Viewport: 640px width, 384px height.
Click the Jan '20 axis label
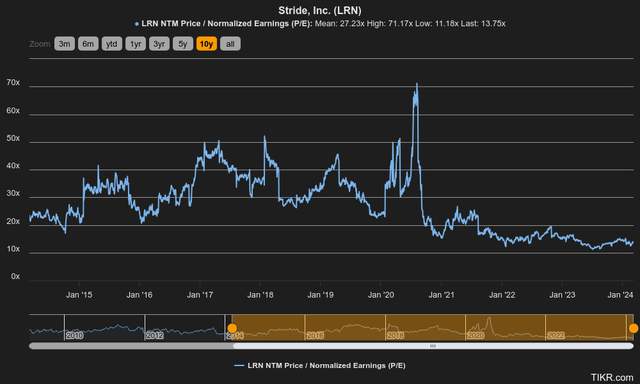click(x=381, y=295)
